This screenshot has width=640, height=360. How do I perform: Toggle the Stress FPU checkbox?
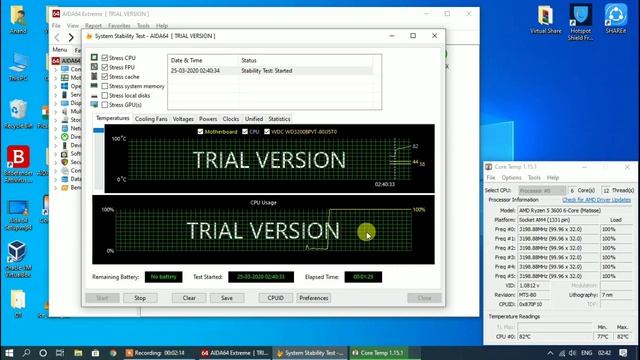click(x=105, y=67)
